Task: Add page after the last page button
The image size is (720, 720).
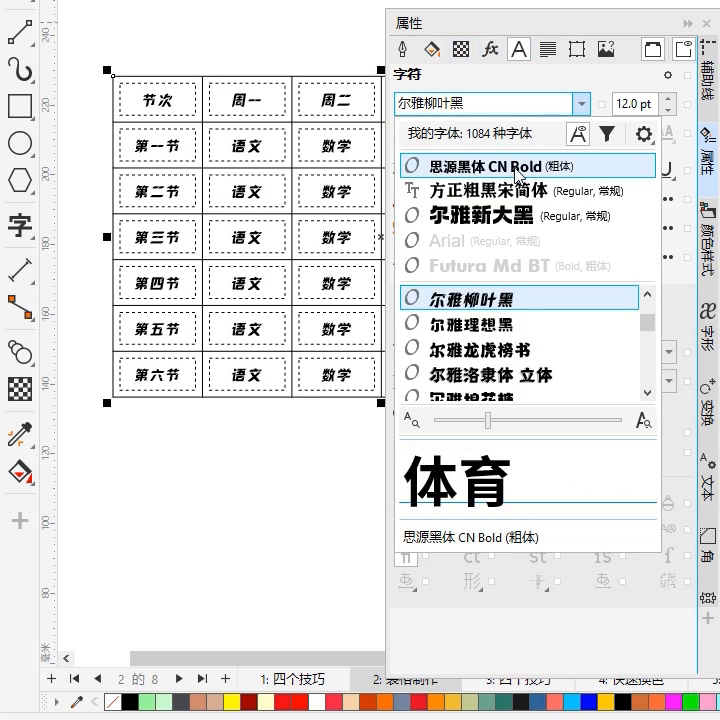Action: click(x=225, y=679)
